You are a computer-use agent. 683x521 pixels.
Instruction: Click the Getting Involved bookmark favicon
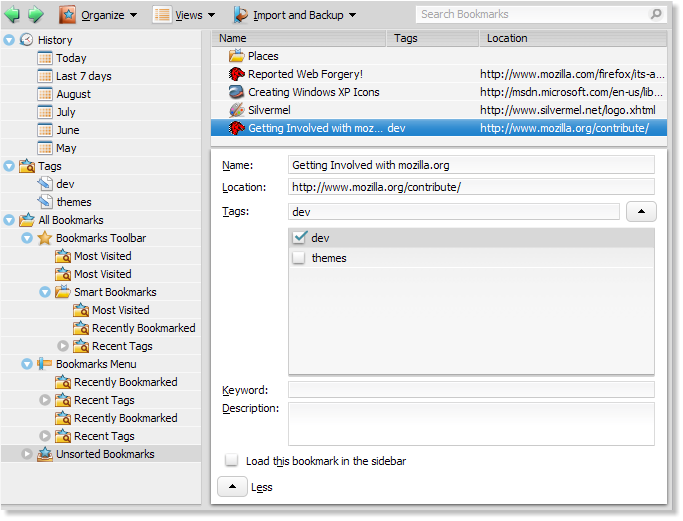coord(237,128)
